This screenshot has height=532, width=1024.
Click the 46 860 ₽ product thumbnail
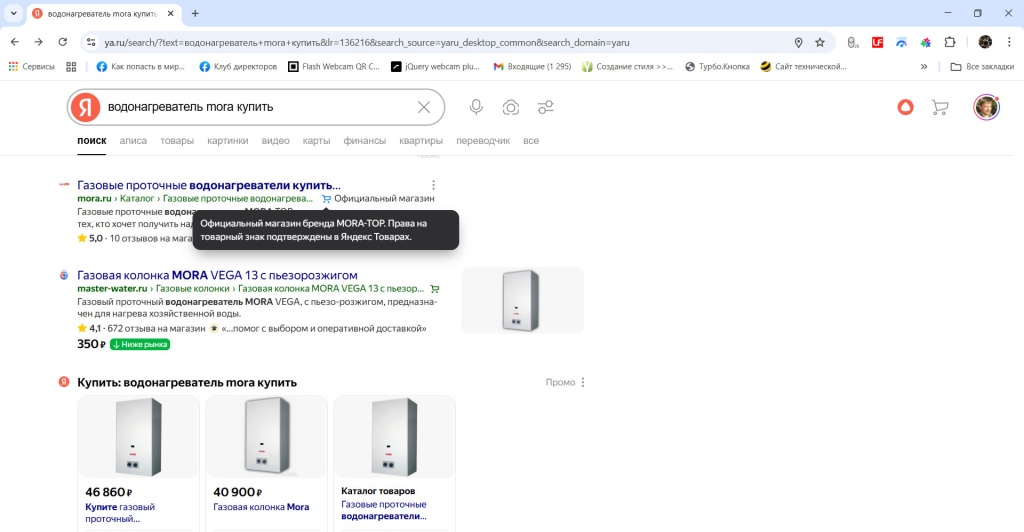[x=138, y=437]
